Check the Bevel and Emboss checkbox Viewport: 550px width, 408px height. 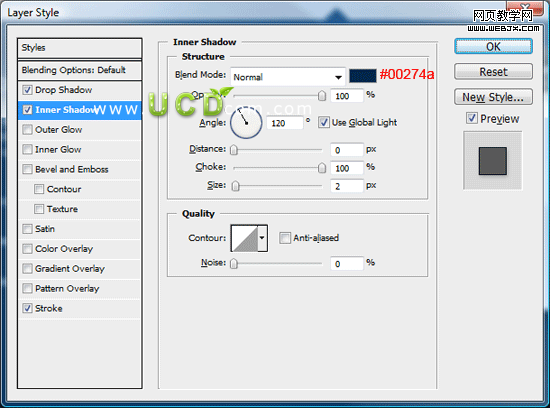[x=27, y=169]
